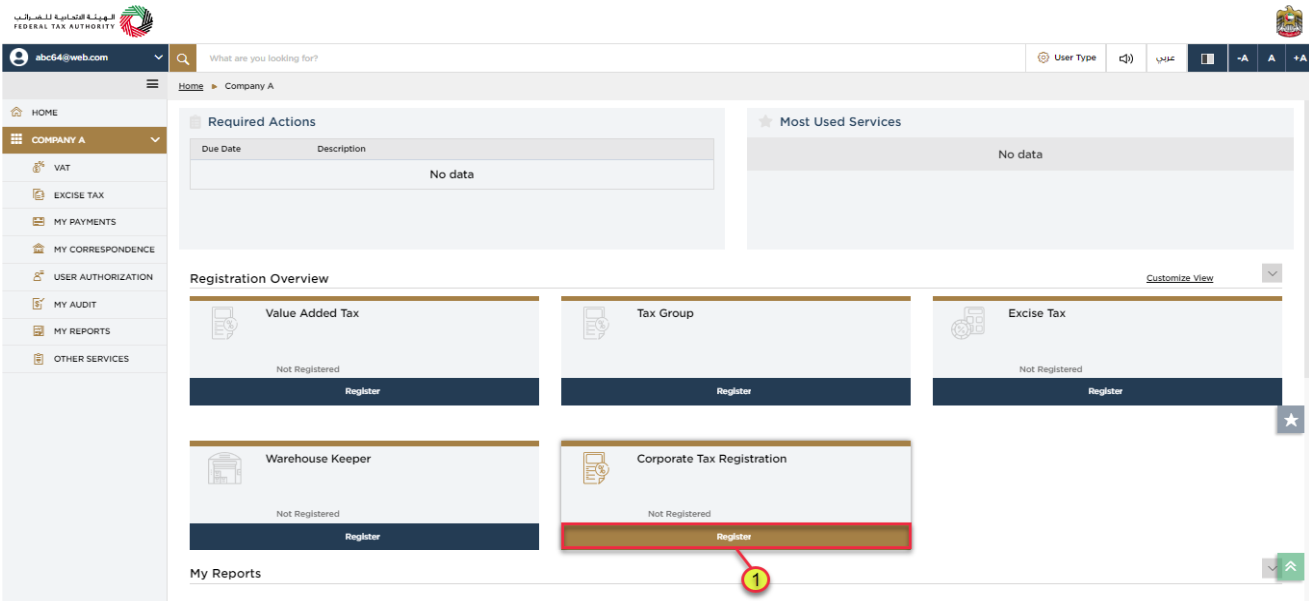Click the User Authorization sidebar icon
The image size is (1309, 601).
tap(39, 277)
